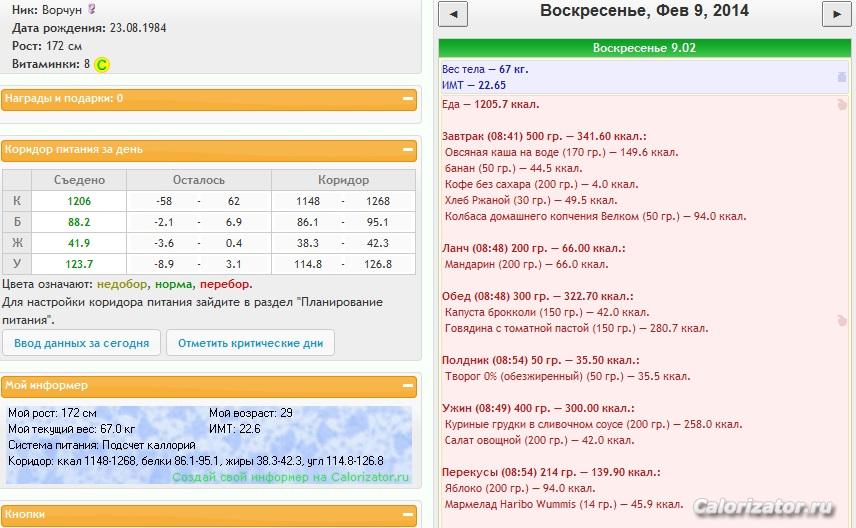Go to the previous day arrow
This screenshot has width=856, height=528.
[x=453, y=15]
